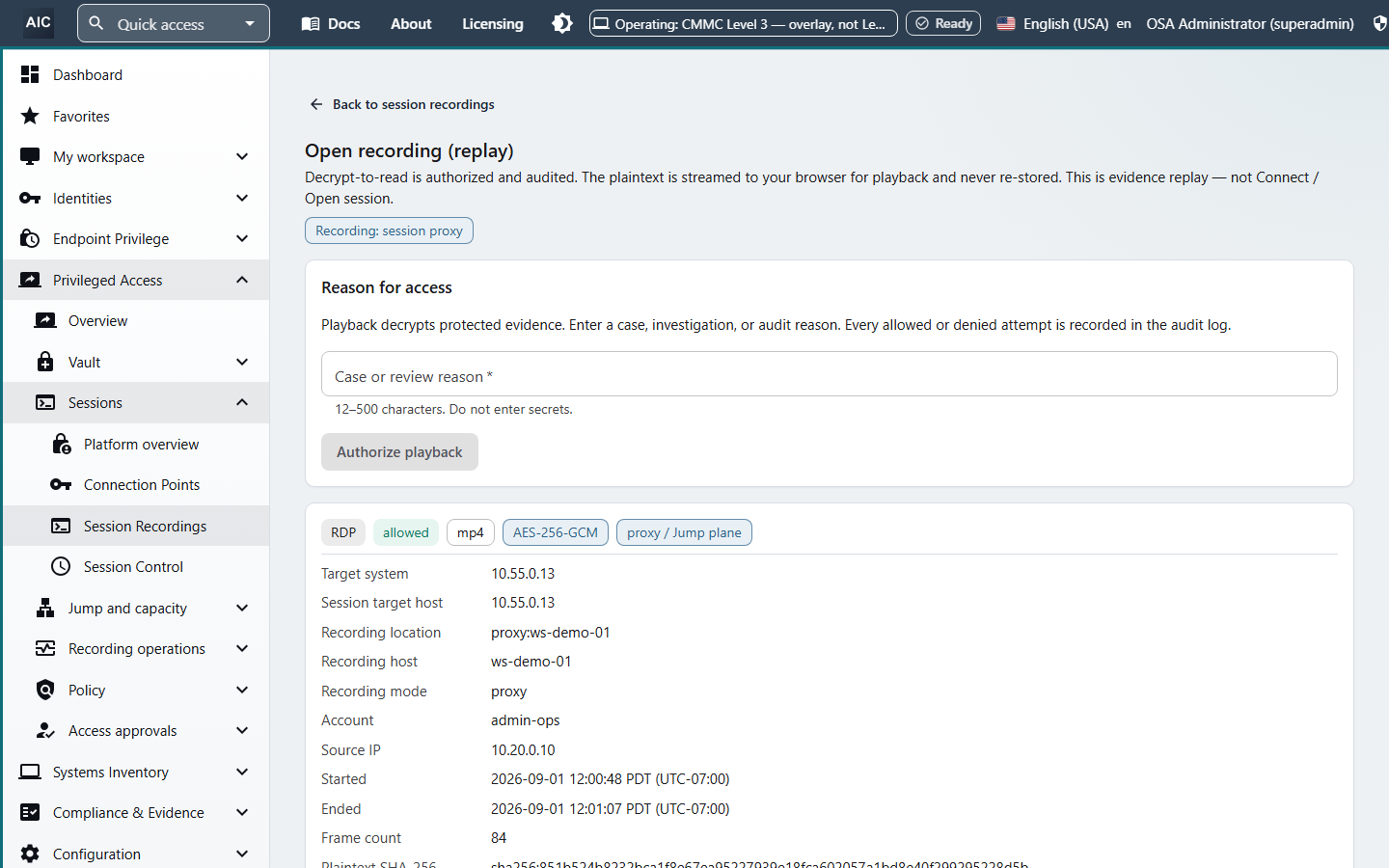This screenshot has width=1389, height=868.
Task: Click the Session Control clock icon
Action: coord(61,566)
